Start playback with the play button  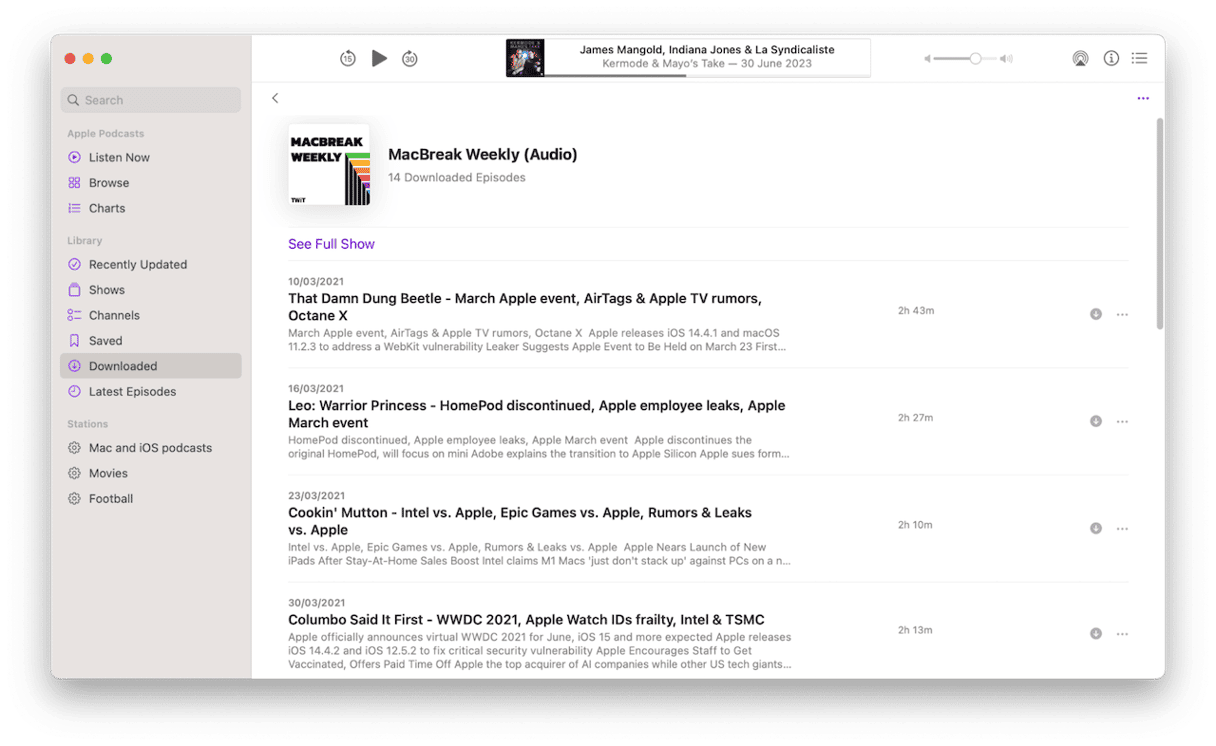pos(379,59)
